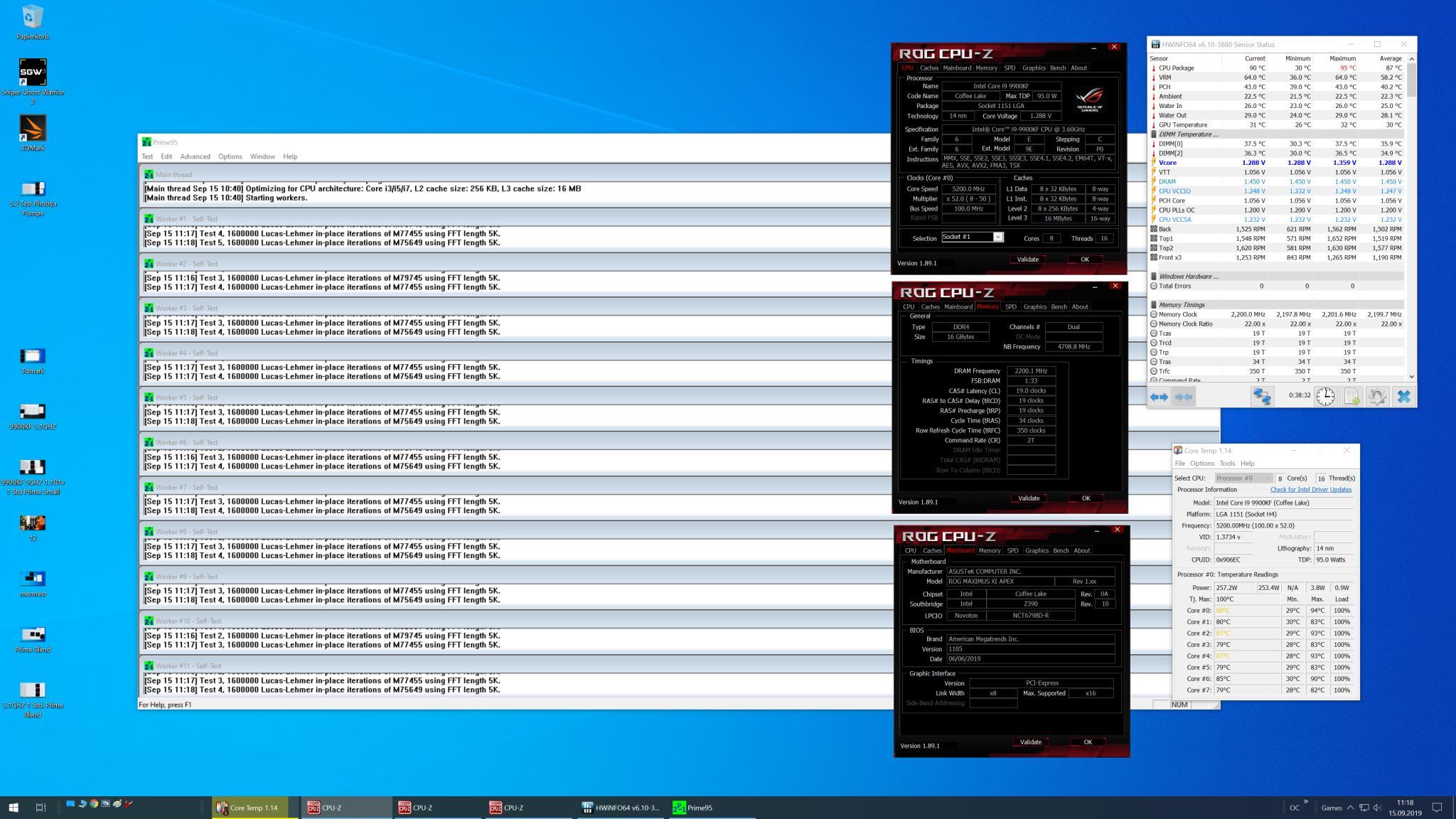1456x819 pixels.
Task: Click the volume icon in system tray
Action: (1377, 808)
